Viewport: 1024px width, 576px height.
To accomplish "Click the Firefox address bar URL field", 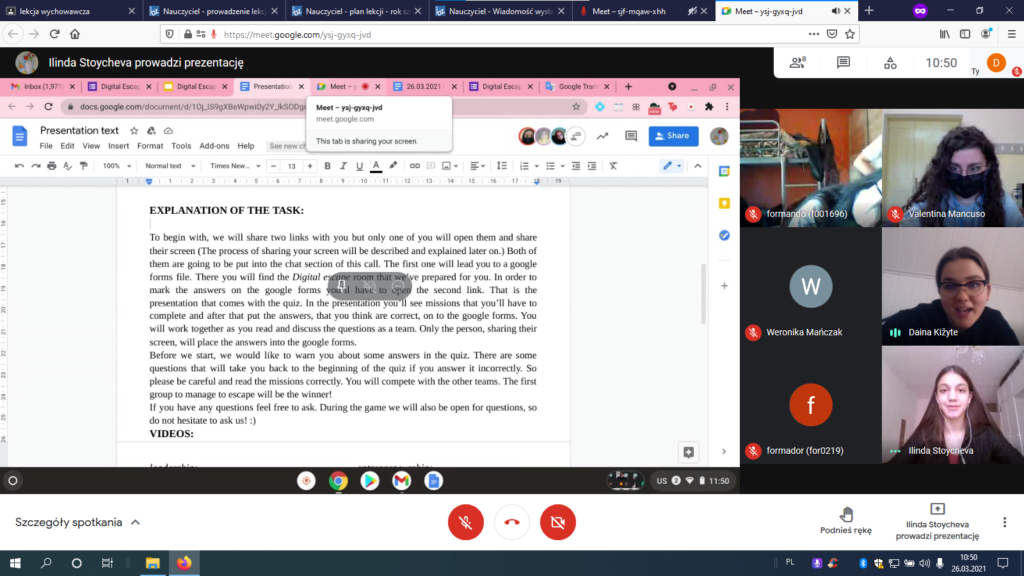I will (500, 34).
